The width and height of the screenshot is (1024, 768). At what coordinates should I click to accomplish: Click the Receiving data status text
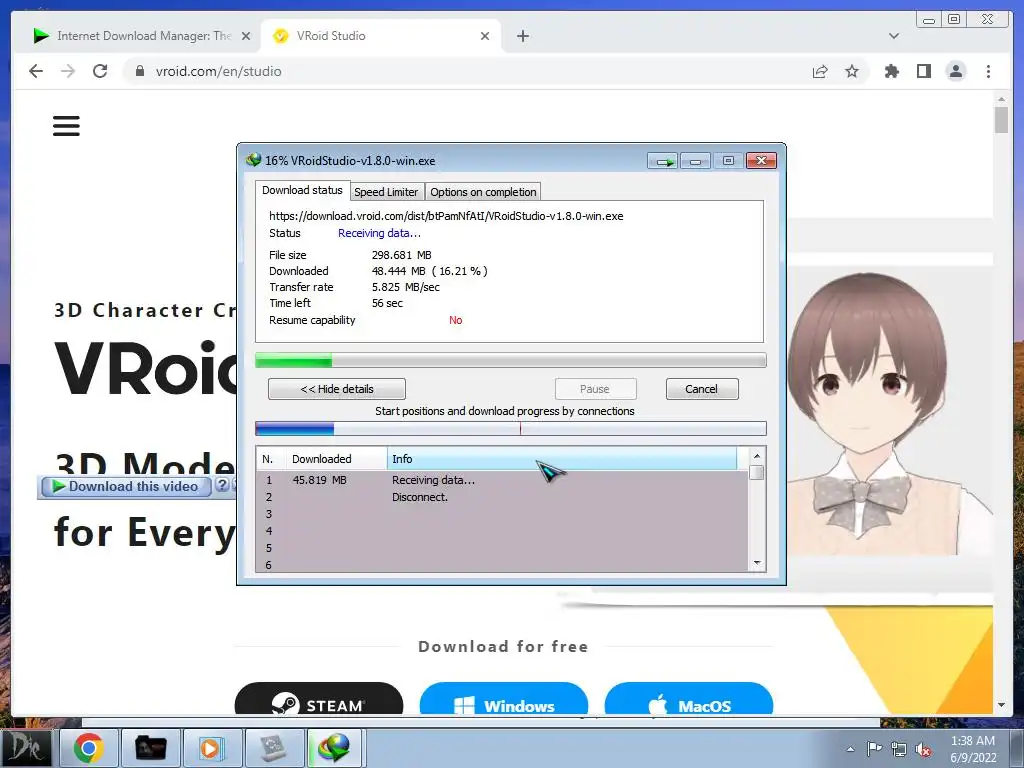(379, 233)
